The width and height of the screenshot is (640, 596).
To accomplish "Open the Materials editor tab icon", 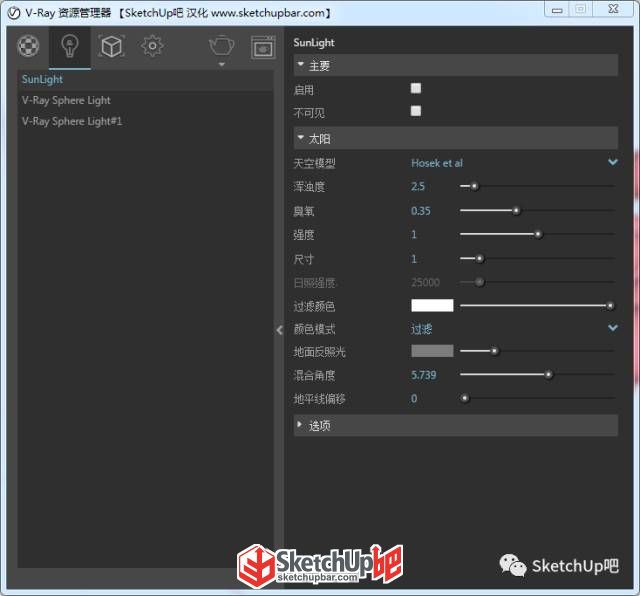I will pyautogui.click(x=28, y=46).
